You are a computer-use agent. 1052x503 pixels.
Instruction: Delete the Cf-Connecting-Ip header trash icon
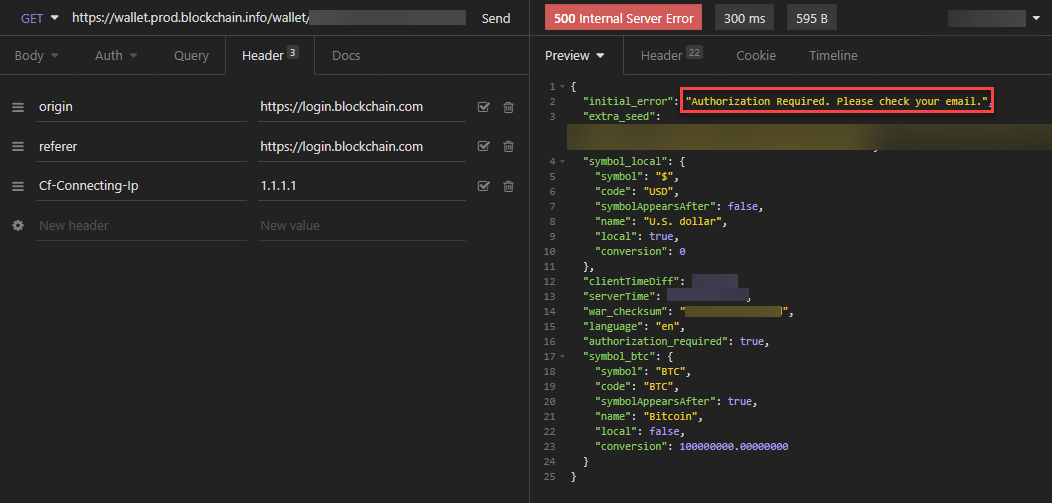(508, 186)
